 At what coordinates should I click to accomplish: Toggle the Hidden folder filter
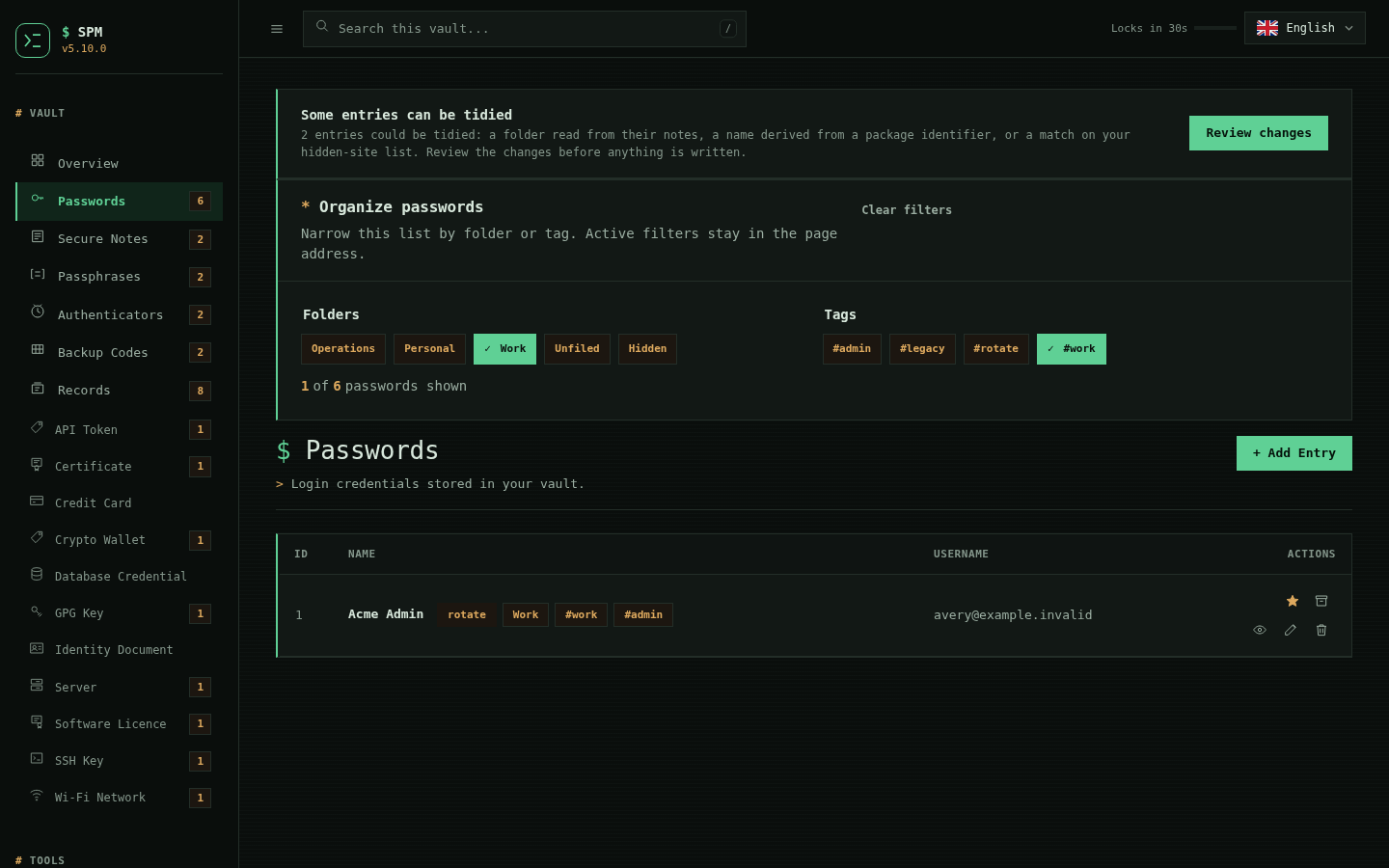647,349
